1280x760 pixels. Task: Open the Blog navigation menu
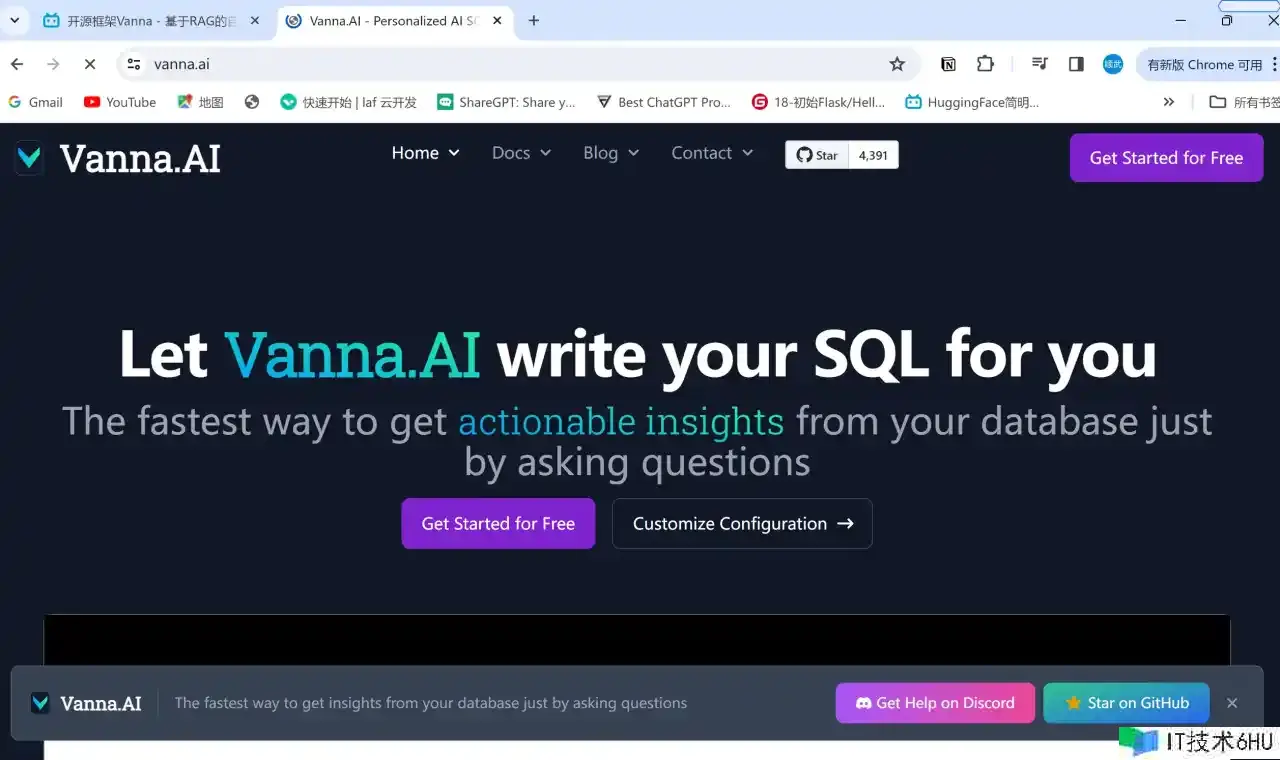coord(611,153)
